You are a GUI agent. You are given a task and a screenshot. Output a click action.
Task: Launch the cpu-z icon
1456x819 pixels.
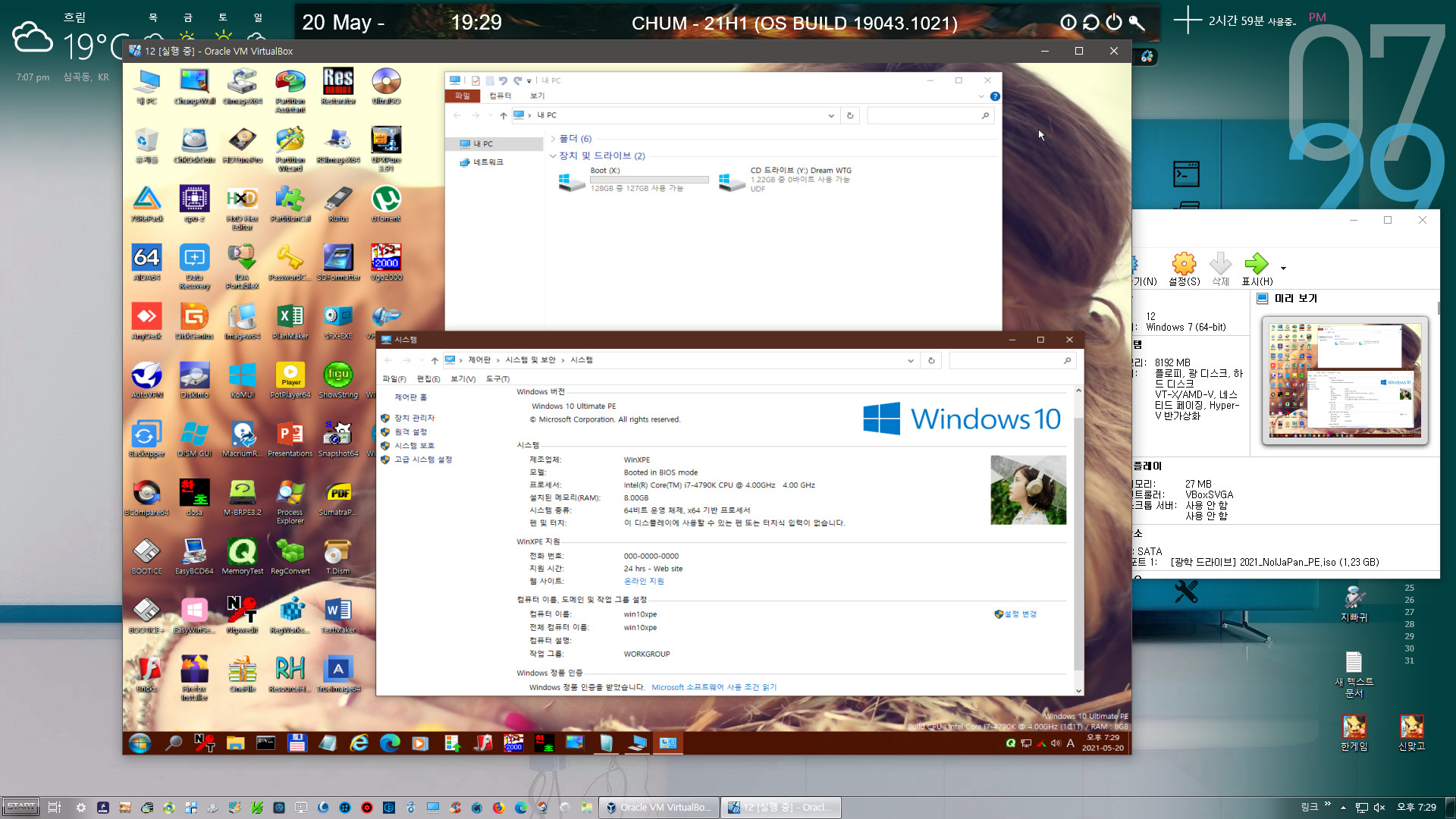[x=194, y=204]
